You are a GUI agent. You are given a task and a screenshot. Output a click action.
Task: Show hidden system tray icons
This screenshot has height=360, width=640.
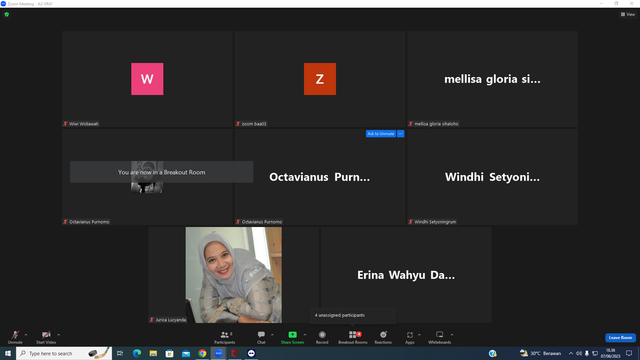point(571,353)
